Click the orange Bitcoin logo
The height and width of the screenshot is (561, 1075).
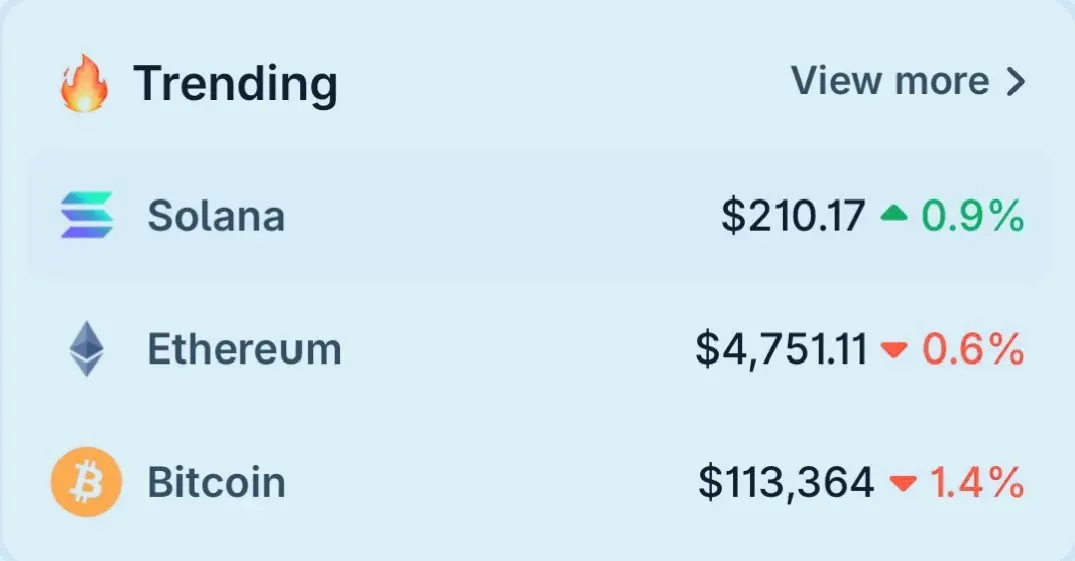coord(86,481)
